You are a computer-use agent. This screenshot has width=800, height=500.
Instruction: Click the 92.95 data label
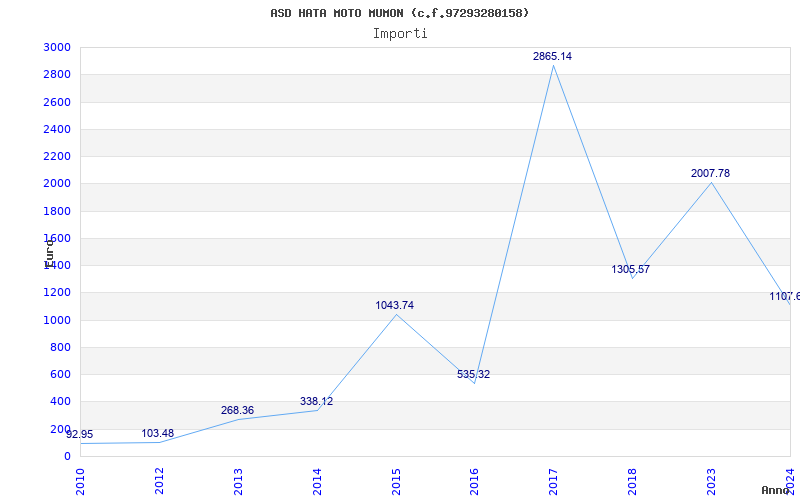[80, 435]
